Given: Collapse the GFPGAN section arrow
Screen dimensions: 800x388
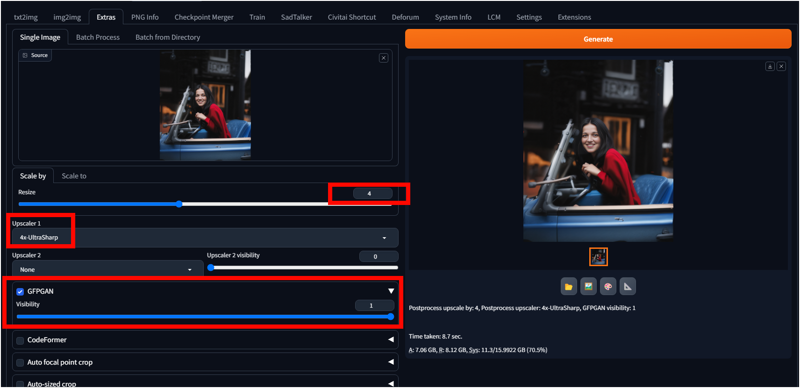Looking at the screenshot, I should pos(391,291).
